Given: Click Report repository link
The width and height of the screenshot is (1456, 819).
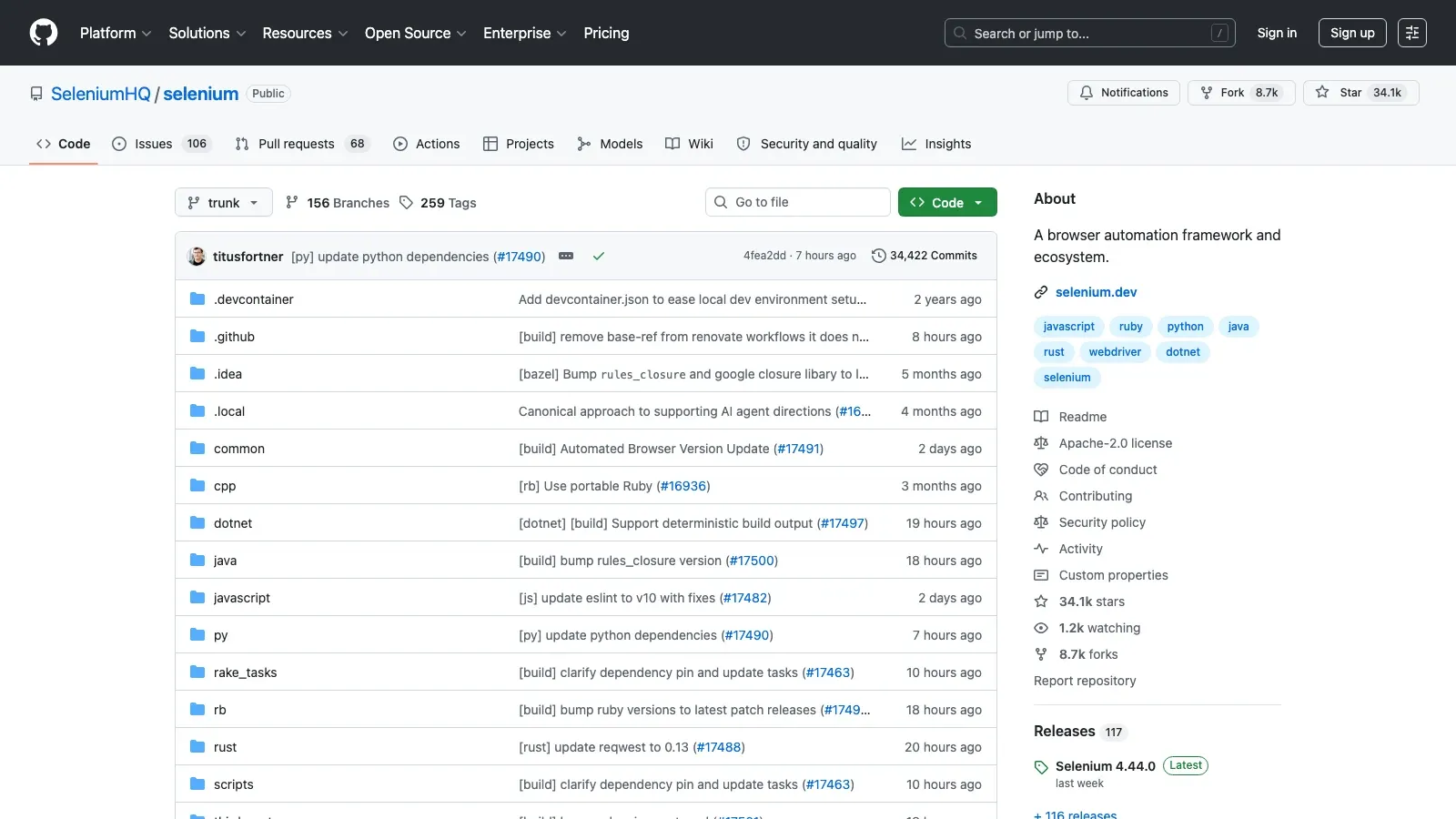Looking at the screenshot, I should 1085,681.
